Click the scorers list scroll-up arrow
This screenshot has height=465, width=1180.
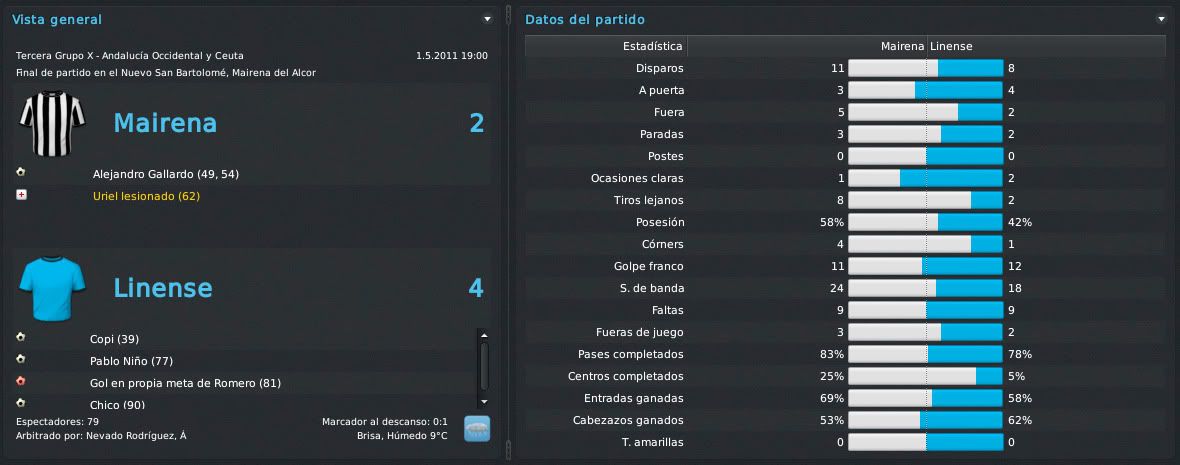coord(484,336)
